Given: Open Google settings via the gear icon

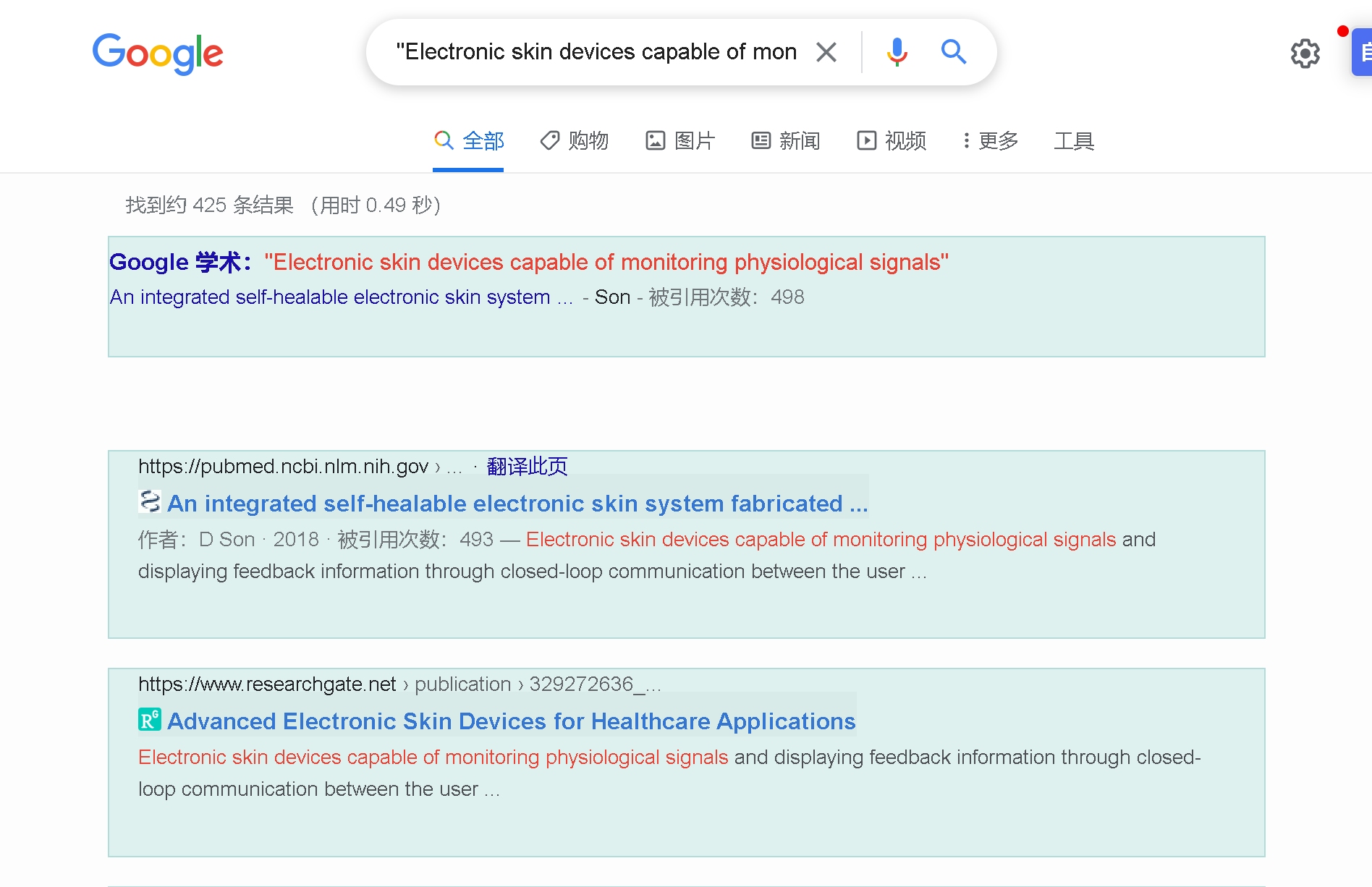Looking at the screenshot, I should [x=1305, y=54].
